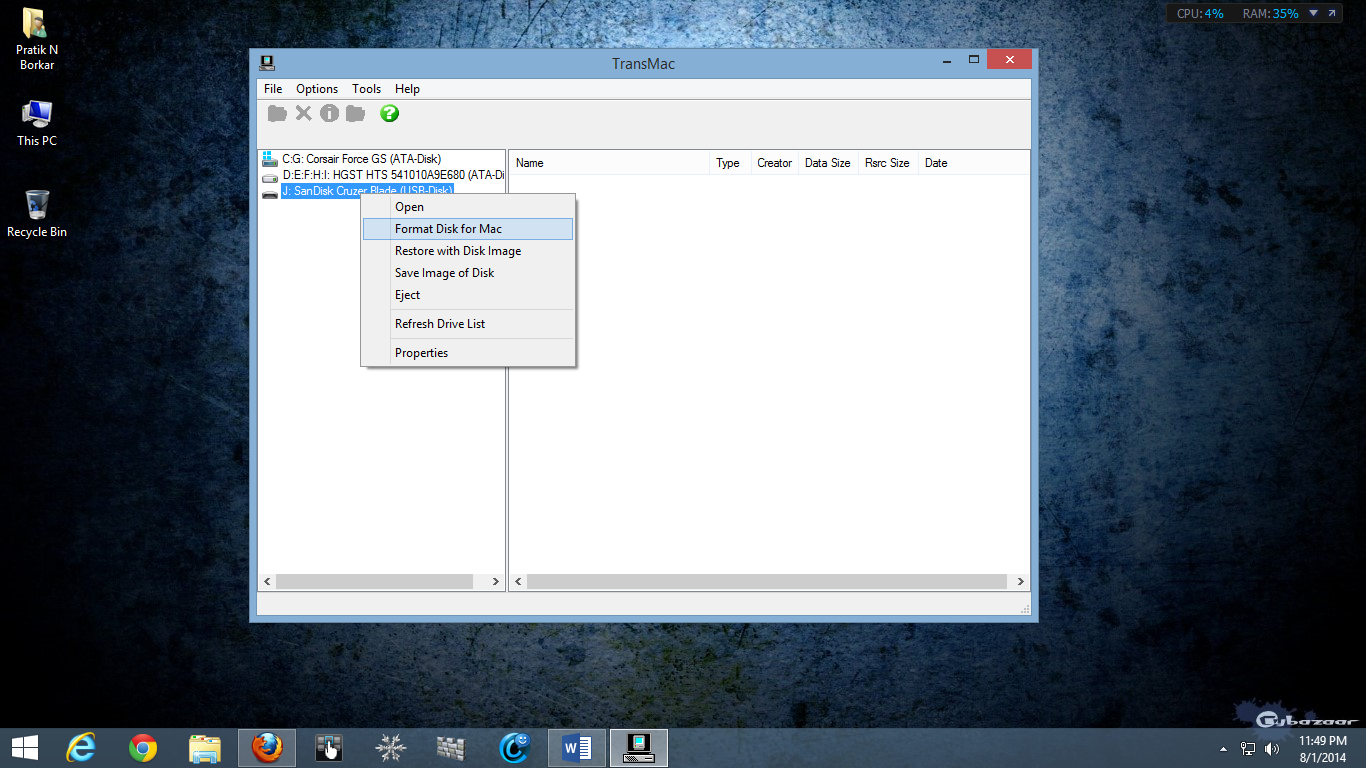Select the J: SanDisk Cruzer Blade drive
The height and width of the screenshot is (768, 1366).
[367, 191]
